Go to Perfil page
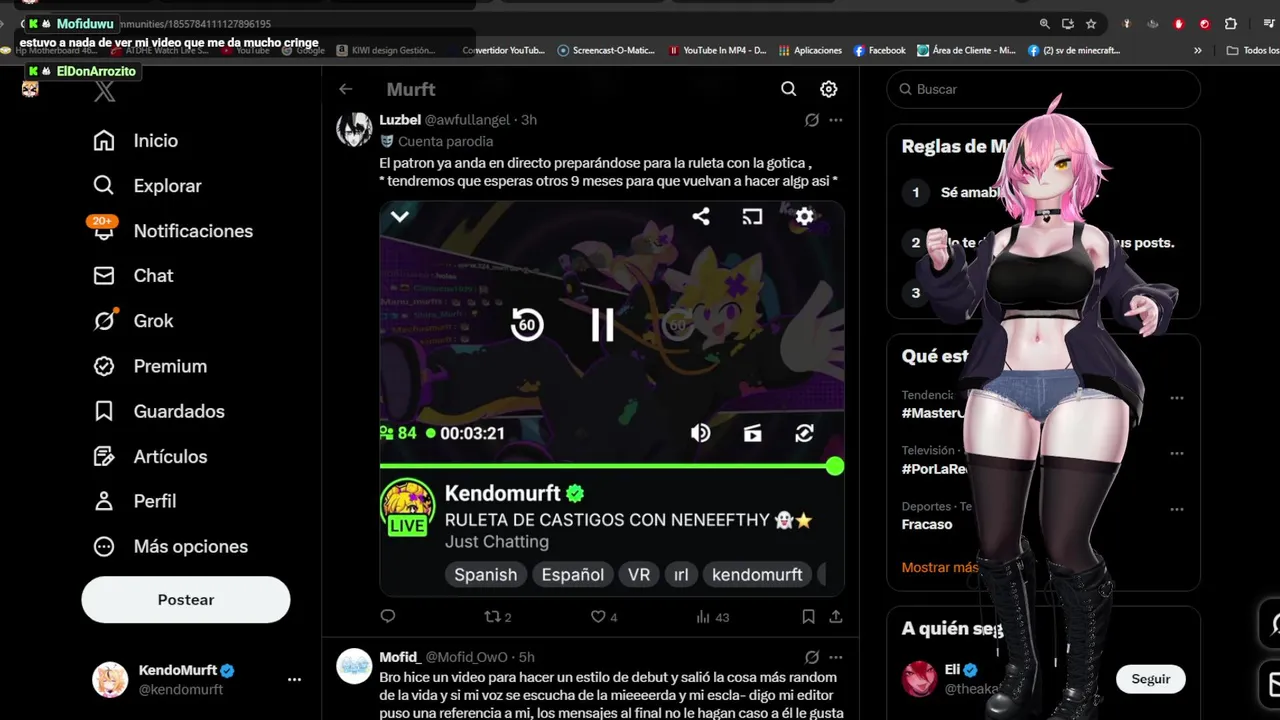Screen dimensions: 1280x720 (x=134, y=501)
